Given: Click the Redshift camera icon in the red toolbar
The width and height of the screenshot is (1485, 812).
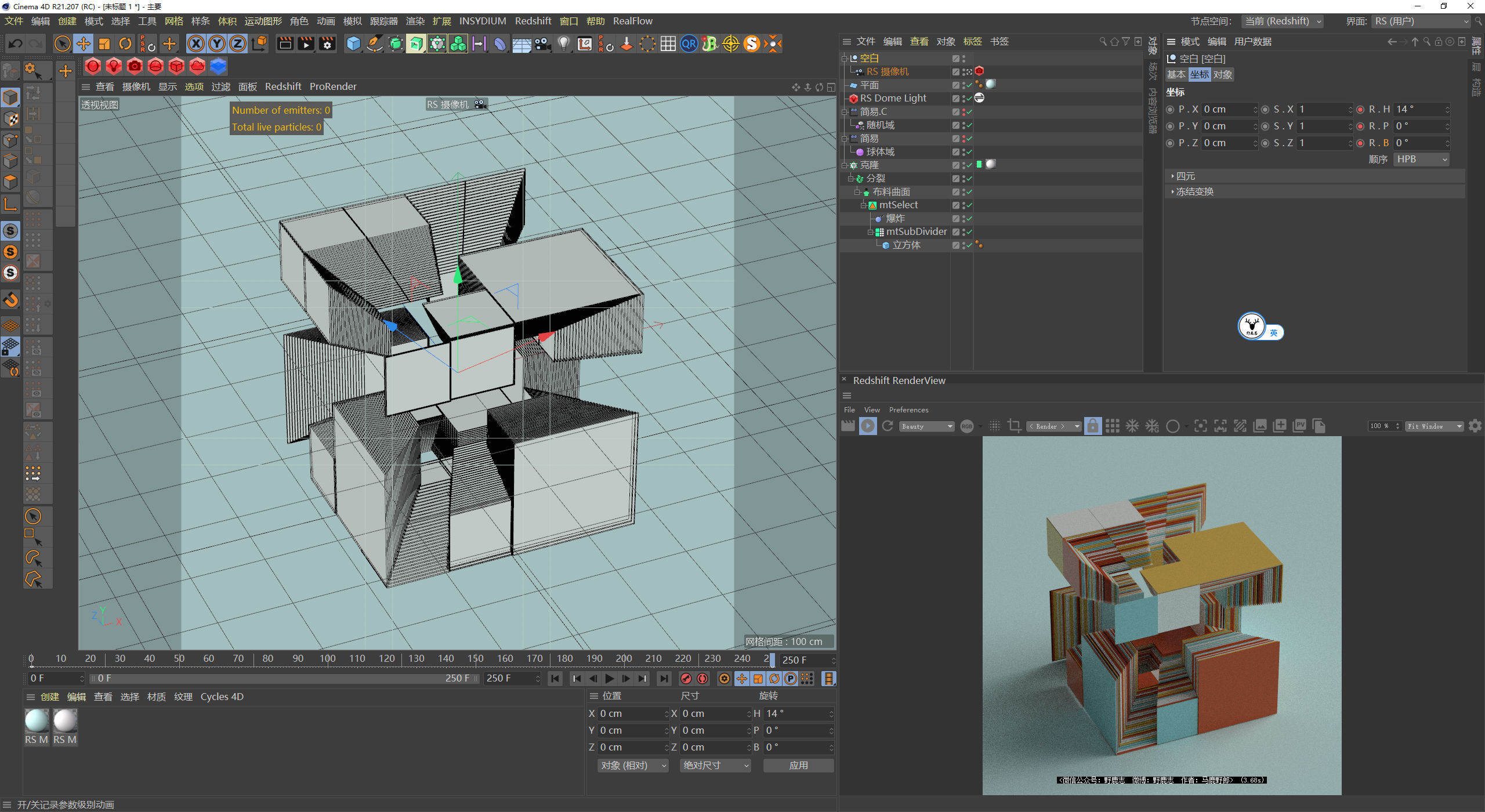Looking at the screenshot, I should tap(135, 66).
